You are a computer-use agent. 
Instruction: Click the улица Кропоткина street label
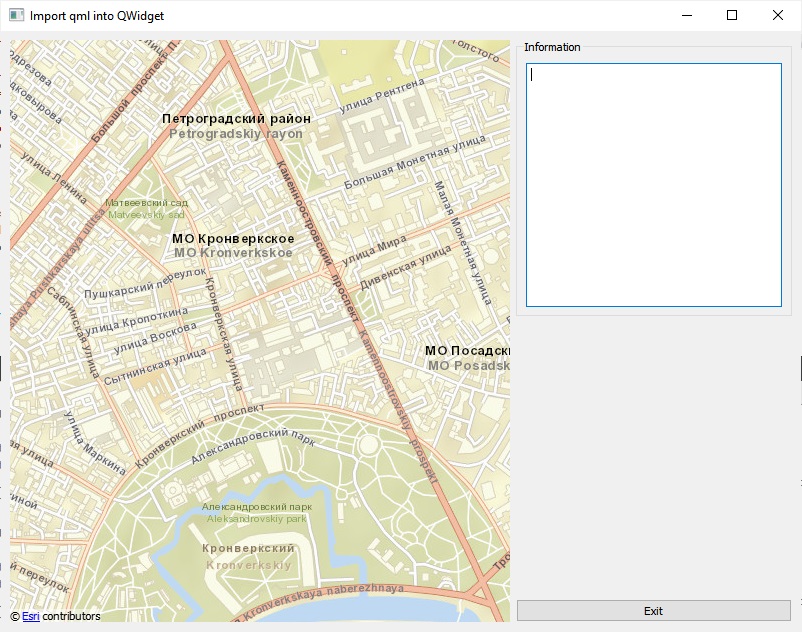(x=134, y=320)
